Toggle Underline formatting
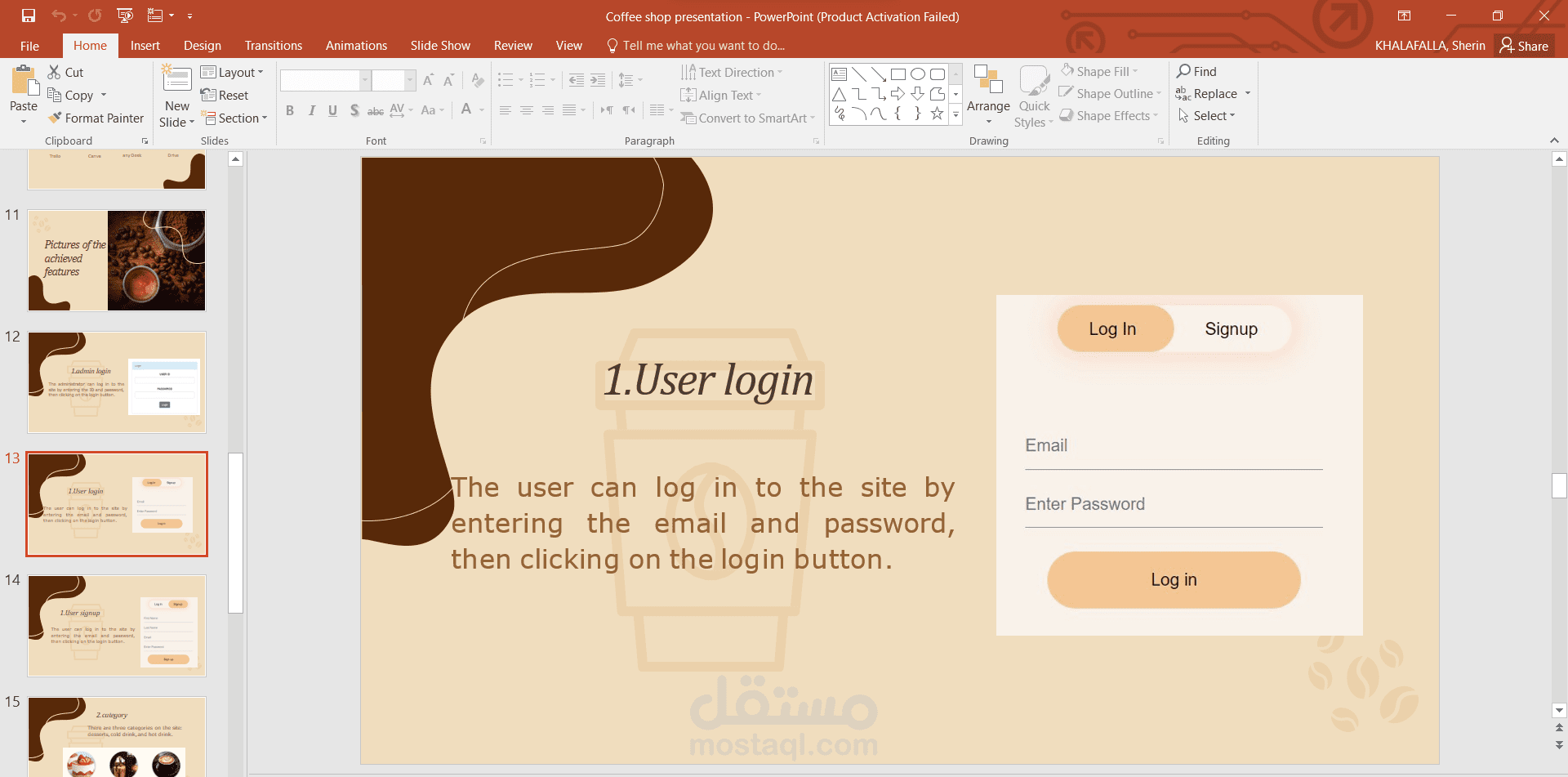The image size is (1568, 777). point(332,110)
